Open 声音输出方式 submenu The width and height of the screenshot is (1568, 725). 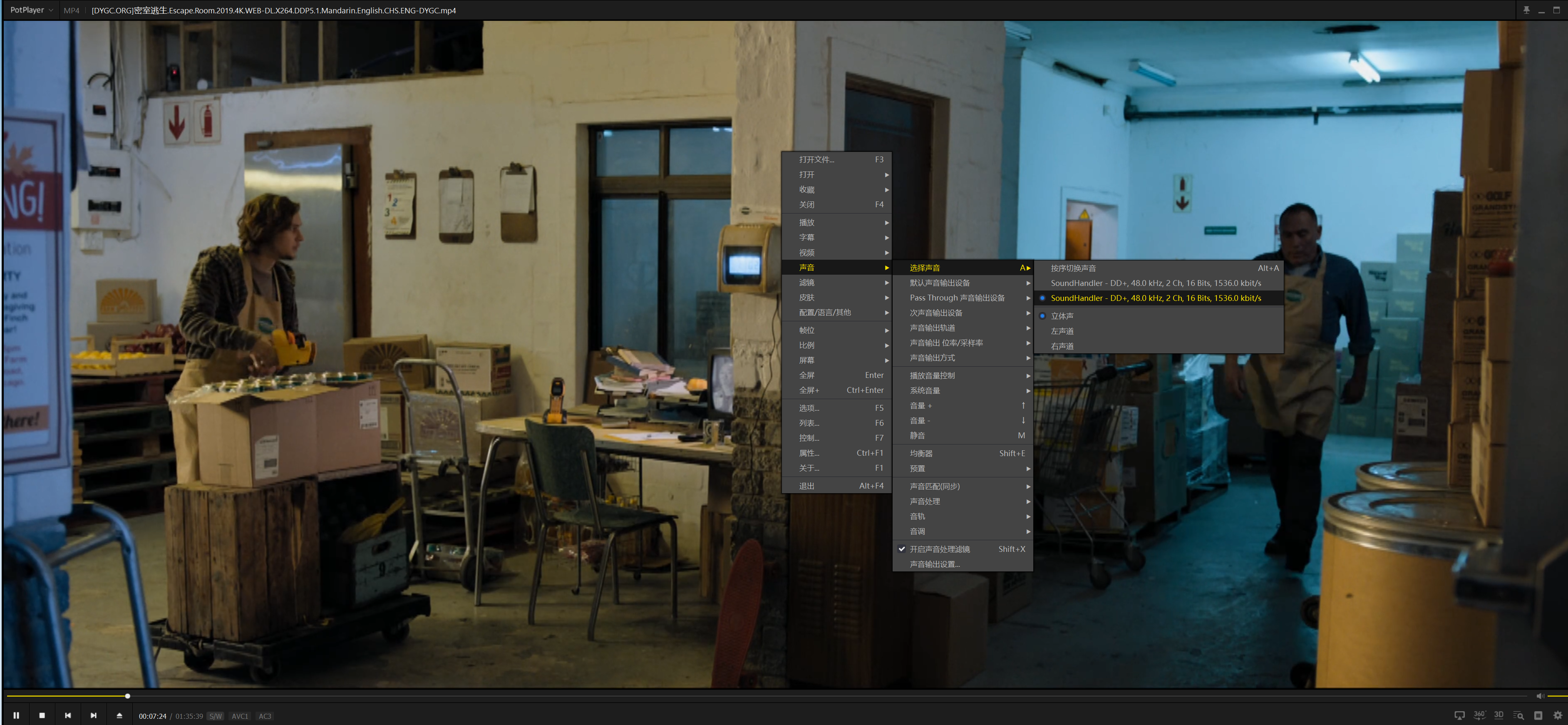[x=963, y=358]
